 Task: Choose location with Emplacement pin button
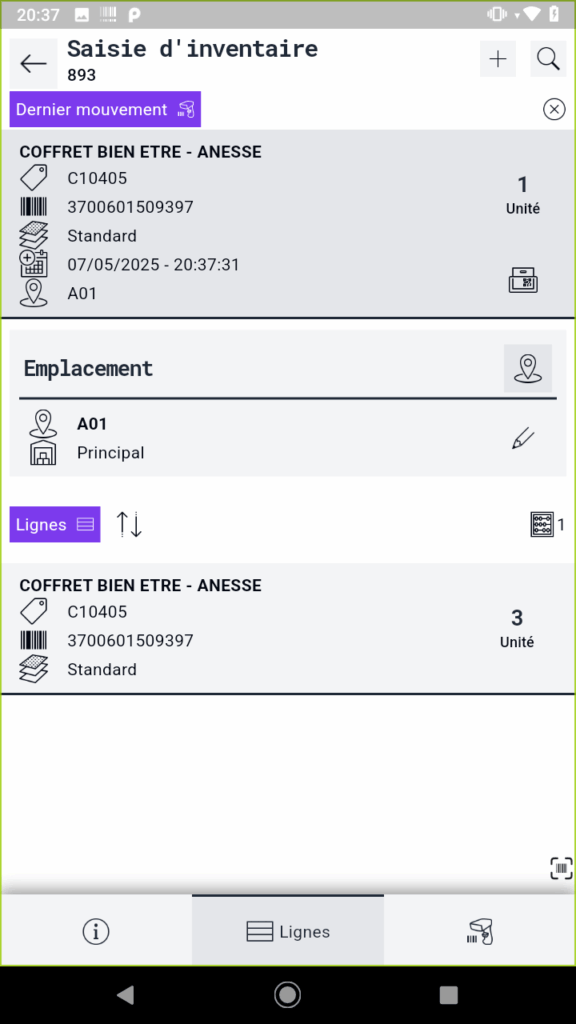[x=528, y=368]
